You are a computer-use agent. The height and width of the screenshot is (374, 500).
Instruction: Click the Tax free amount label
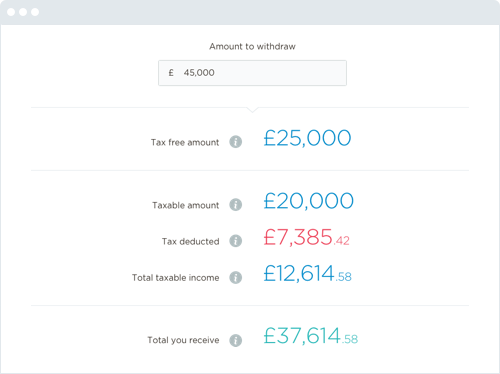(x=185, y=142)
